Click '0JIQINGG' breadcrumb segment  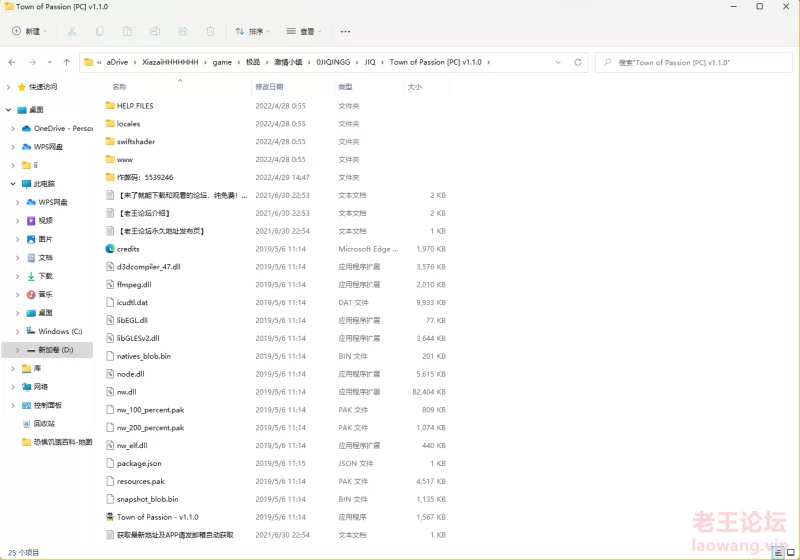tap(333, 62)
